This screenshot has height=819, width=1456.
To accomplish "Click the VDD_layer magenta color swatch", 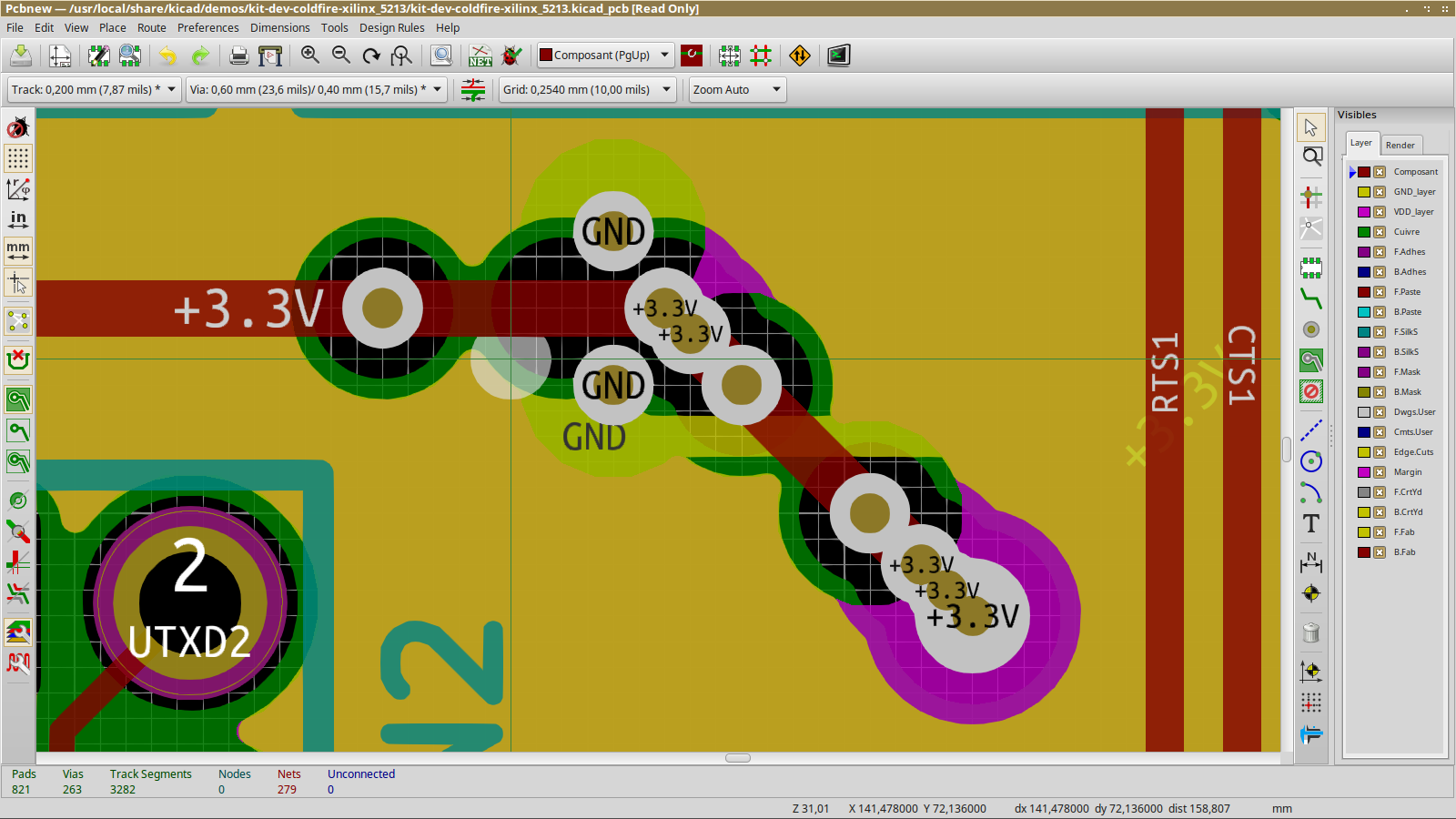I will pos(1364,212).
